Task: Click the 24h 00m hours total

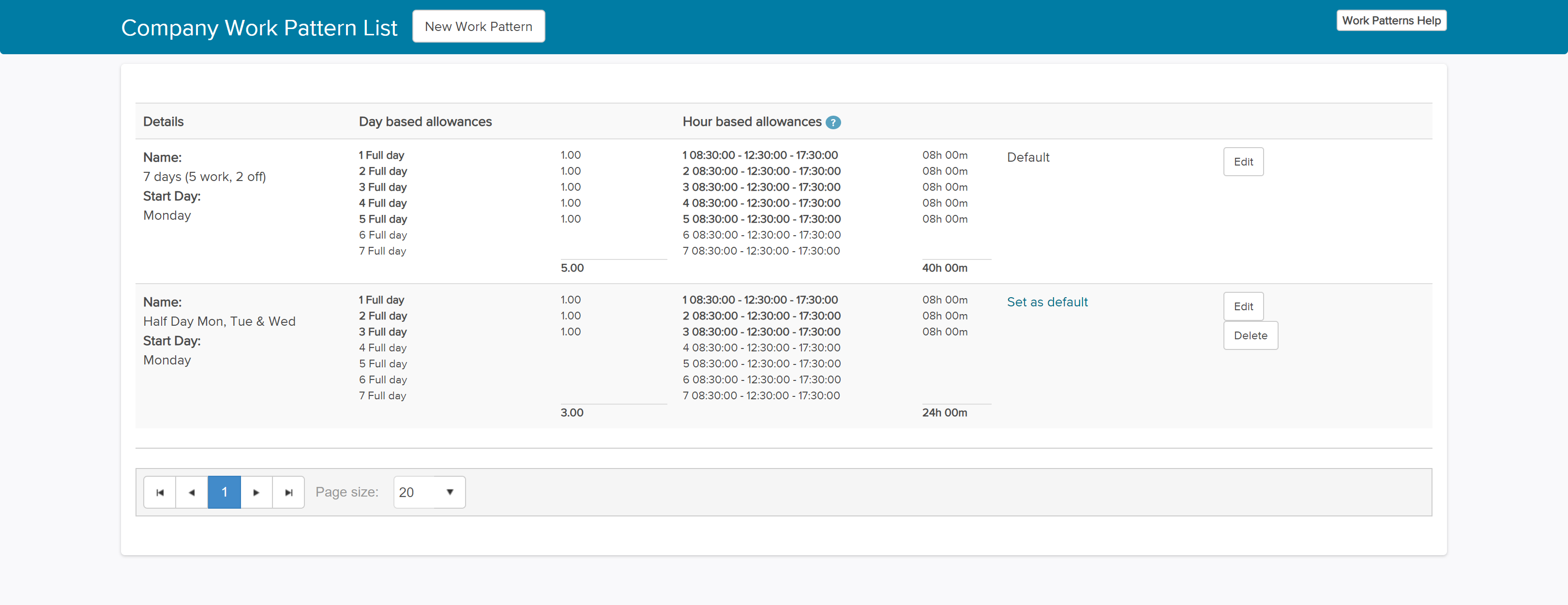Action: 944,413
